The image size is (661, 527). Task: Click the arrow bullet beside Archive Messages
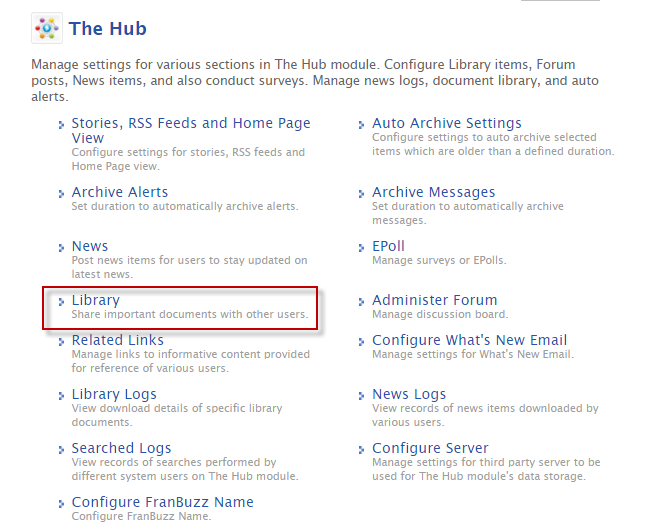point(361,194)
